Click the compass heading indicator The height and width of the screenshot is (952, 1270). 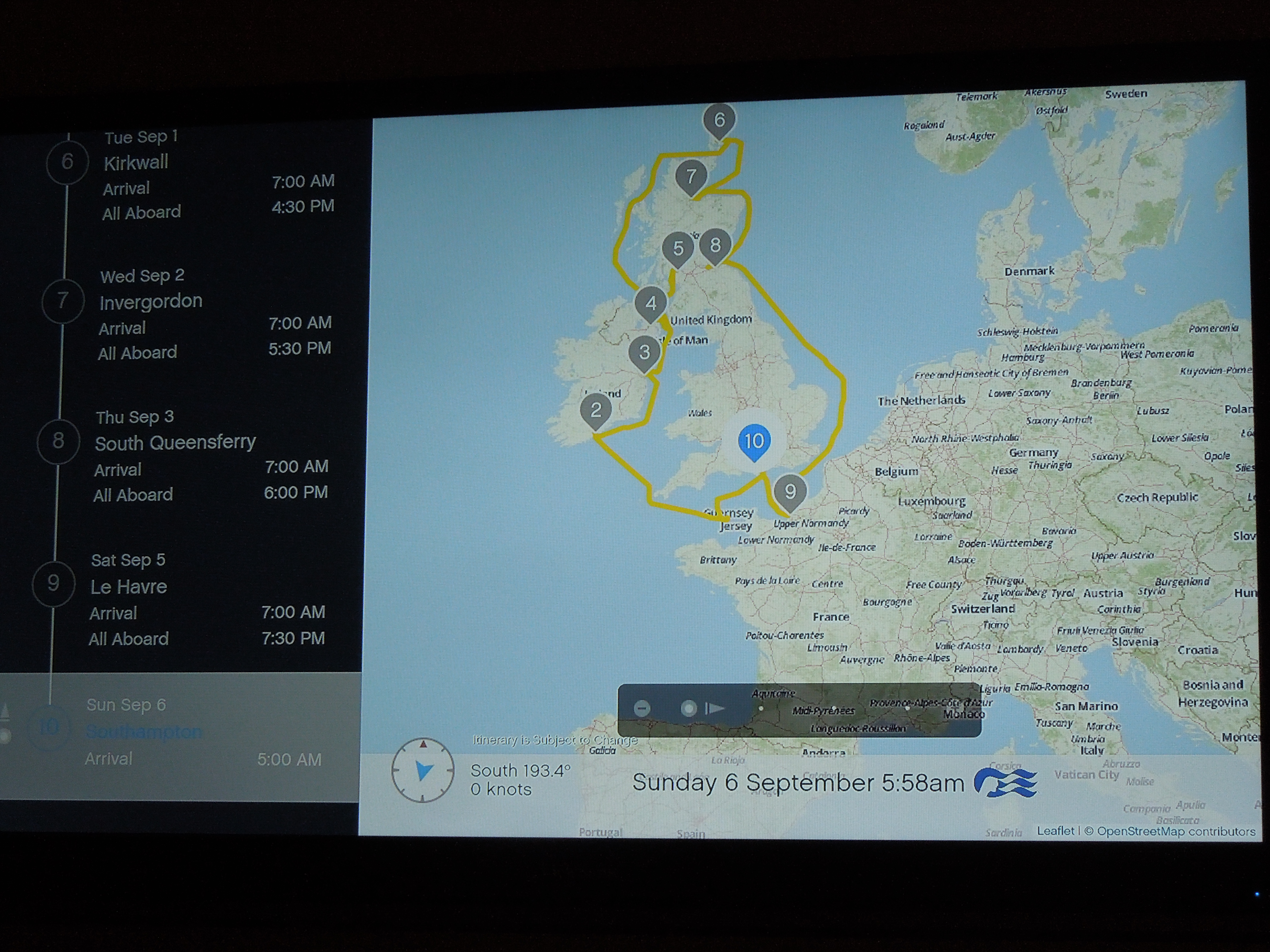[423, 770]
